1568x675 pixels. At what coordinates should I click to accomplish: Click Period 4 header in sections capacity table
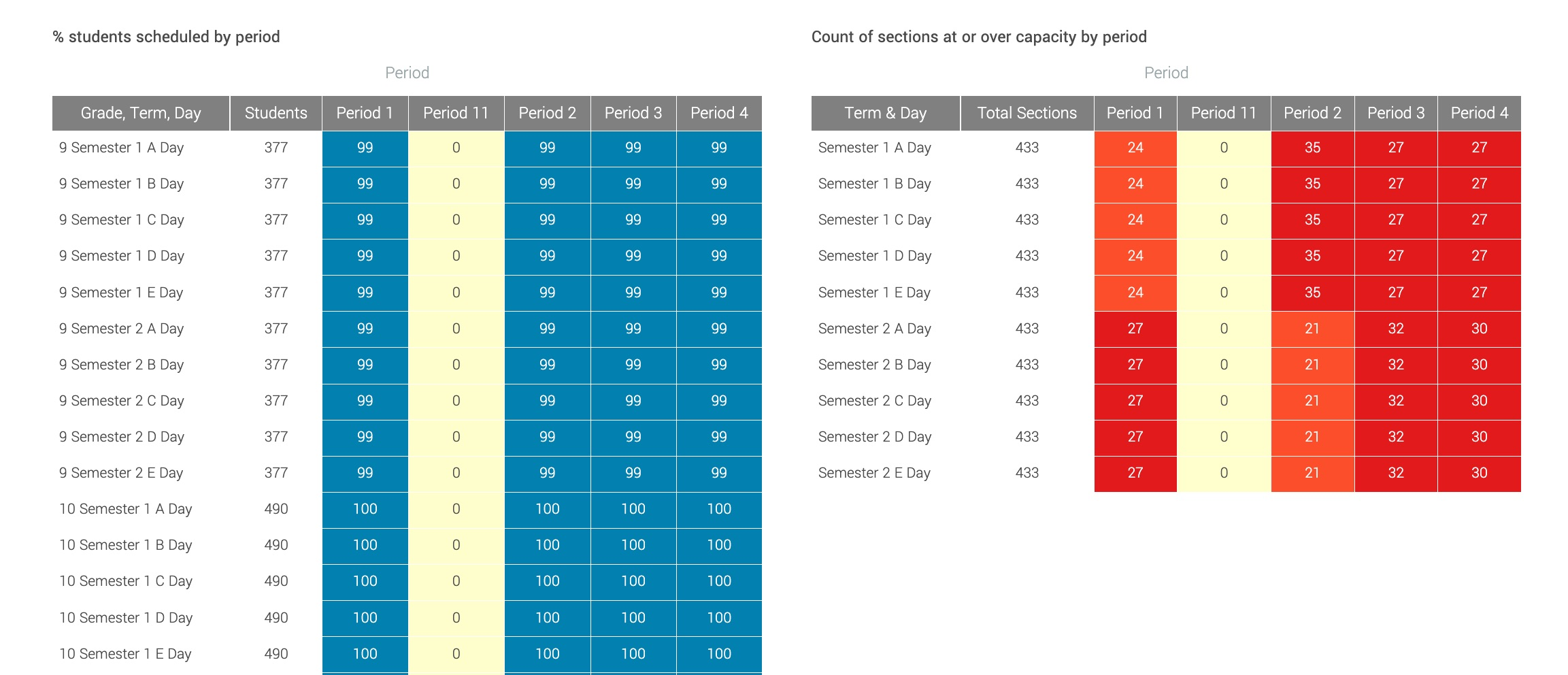[1479, 113]
